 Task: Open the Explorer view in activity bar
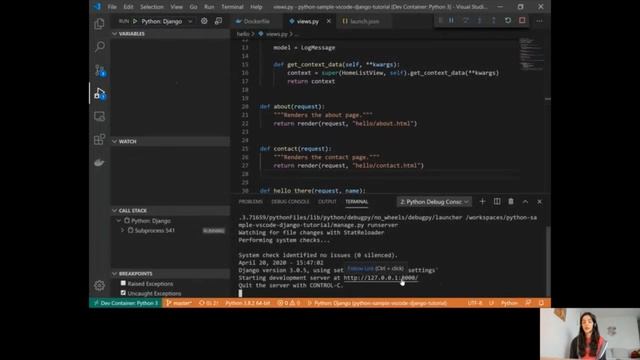(99, 24)
